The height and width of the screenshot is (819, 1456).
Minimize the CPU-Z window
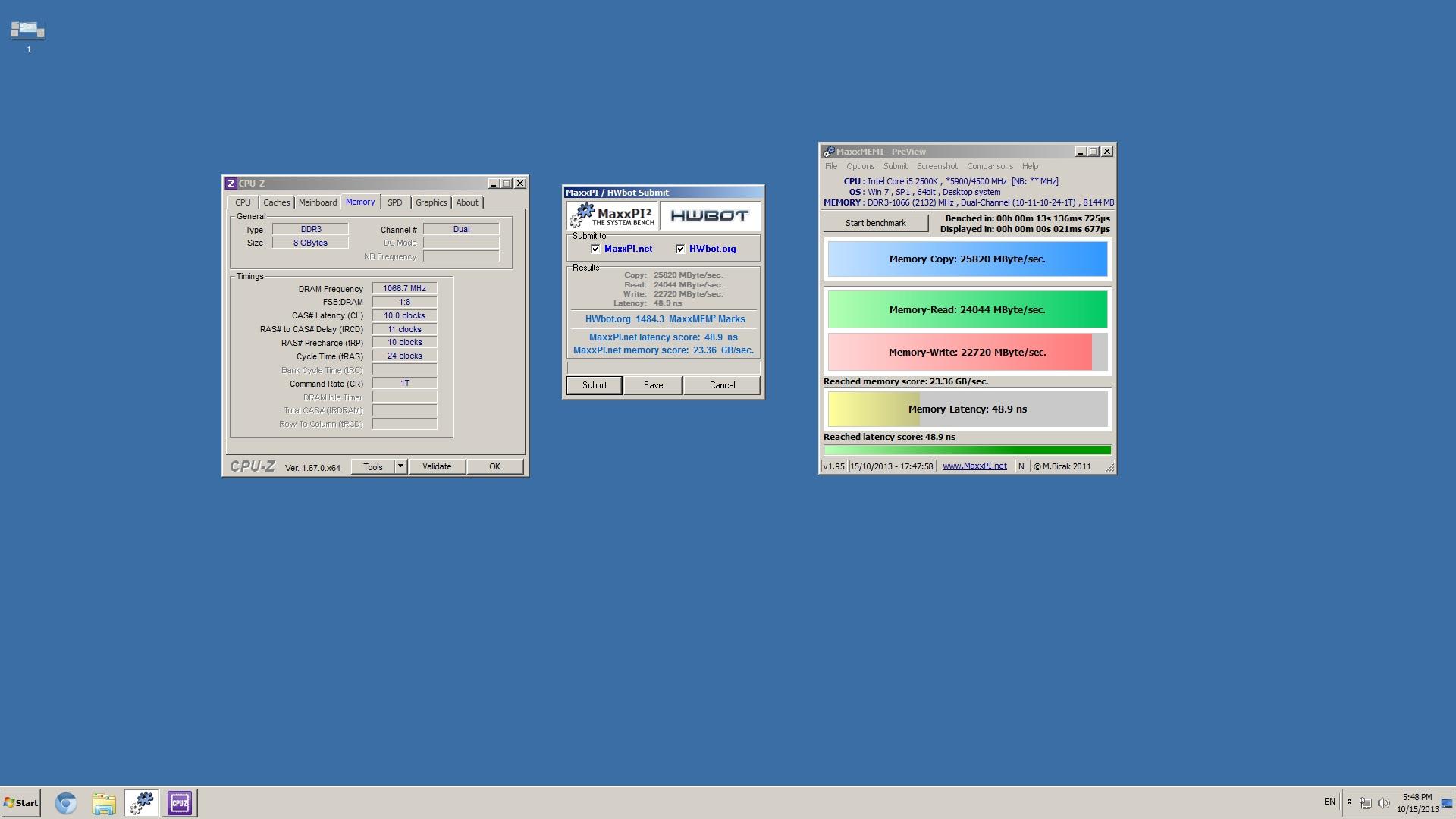pyautogui.click(x=494, y=184)
